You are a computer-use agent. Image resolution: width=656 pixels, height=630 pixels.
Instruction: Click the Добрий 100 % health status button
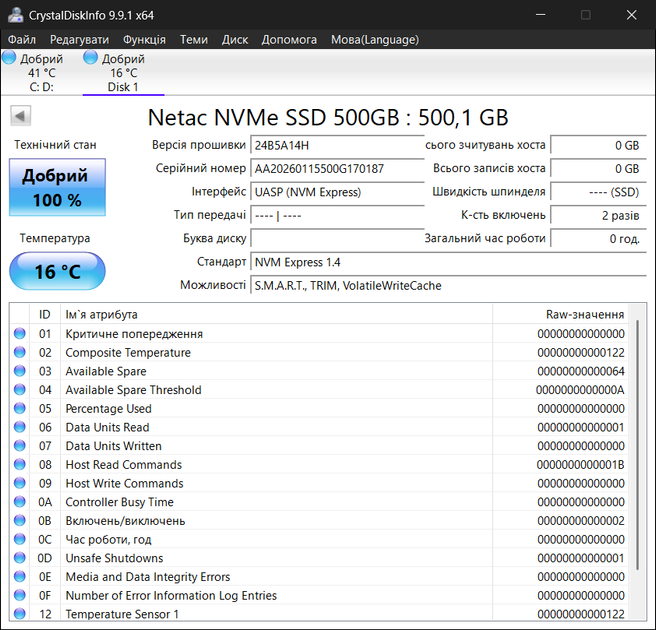pos(57,187)
